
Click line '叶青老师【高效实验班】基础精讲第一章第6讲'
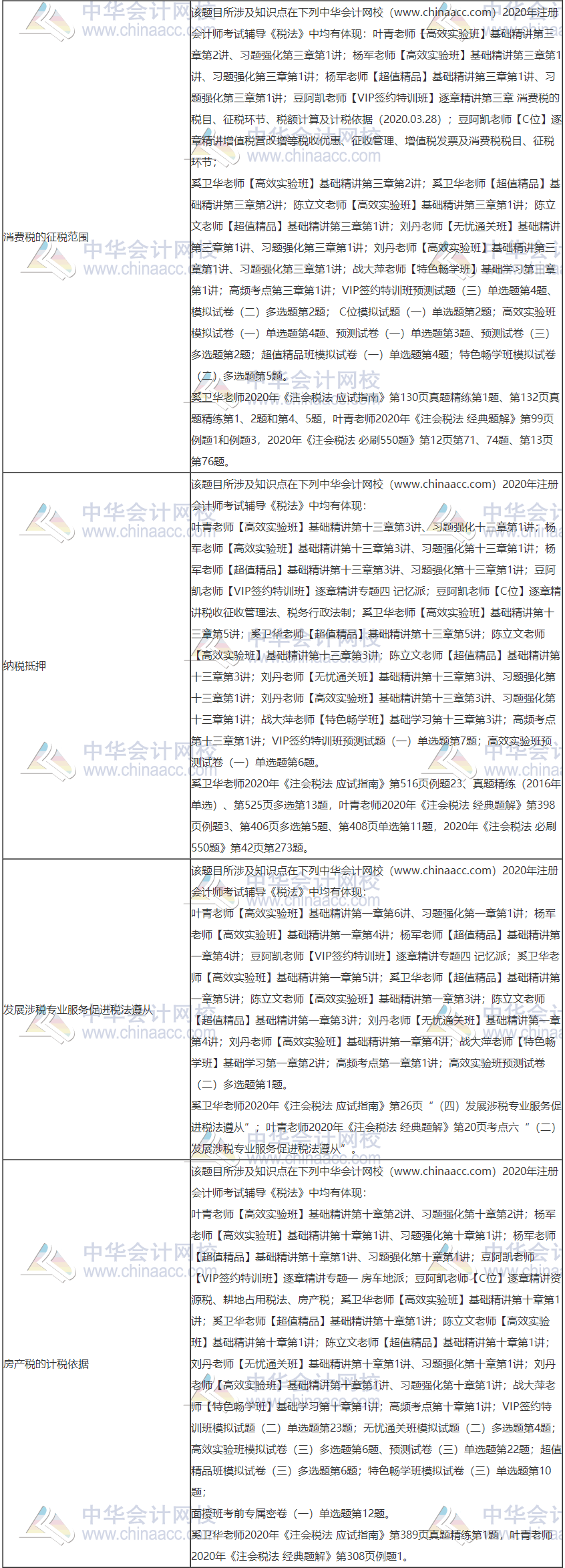[x=374, y=914]
